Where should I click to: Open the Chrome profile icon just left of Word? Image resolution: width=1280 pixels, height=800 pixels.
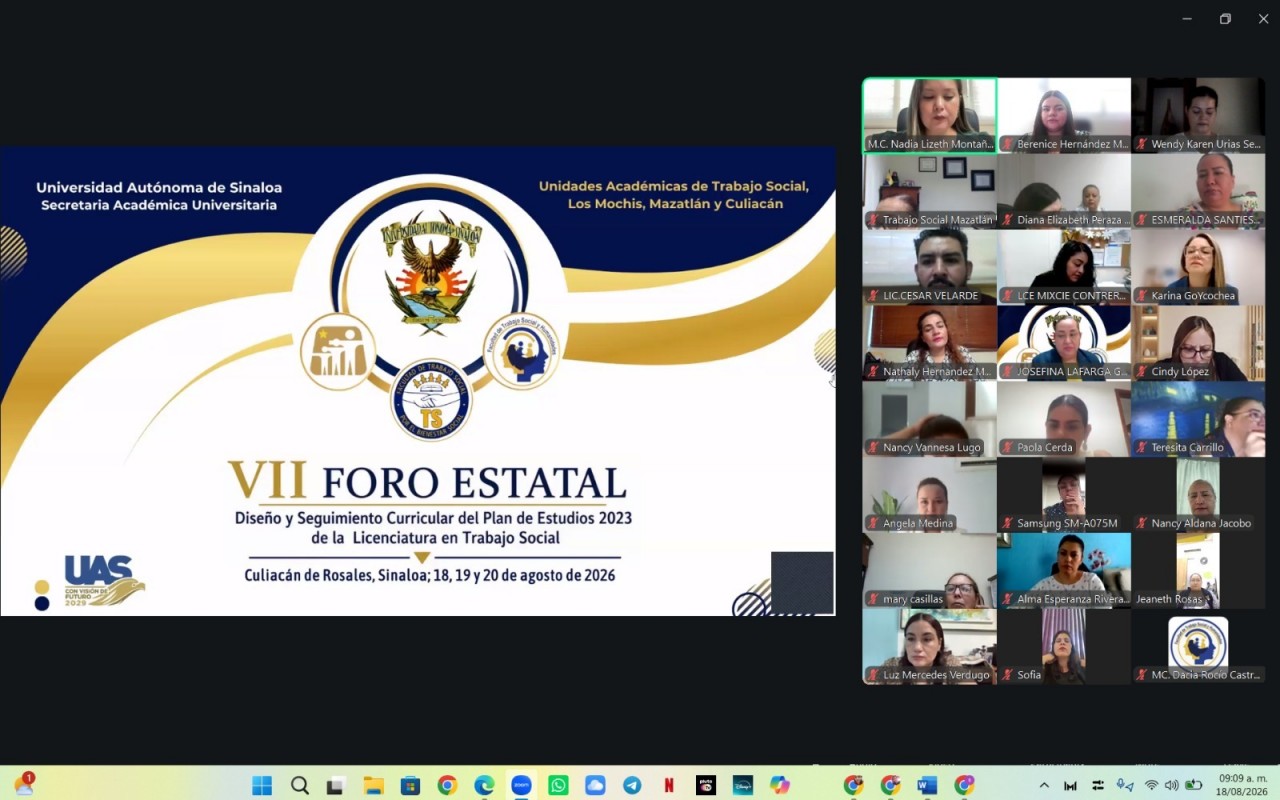(890, 785)
